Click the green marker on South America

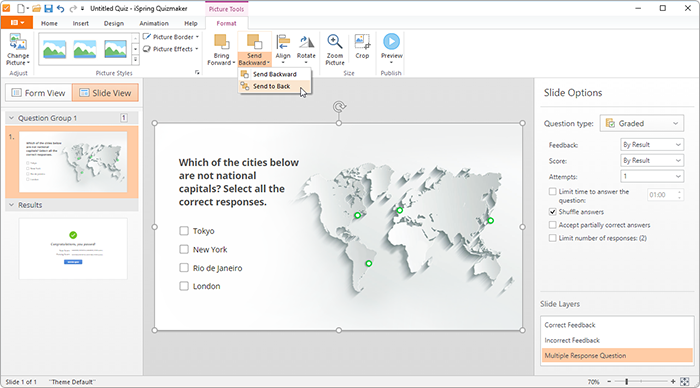click(369, 263)
